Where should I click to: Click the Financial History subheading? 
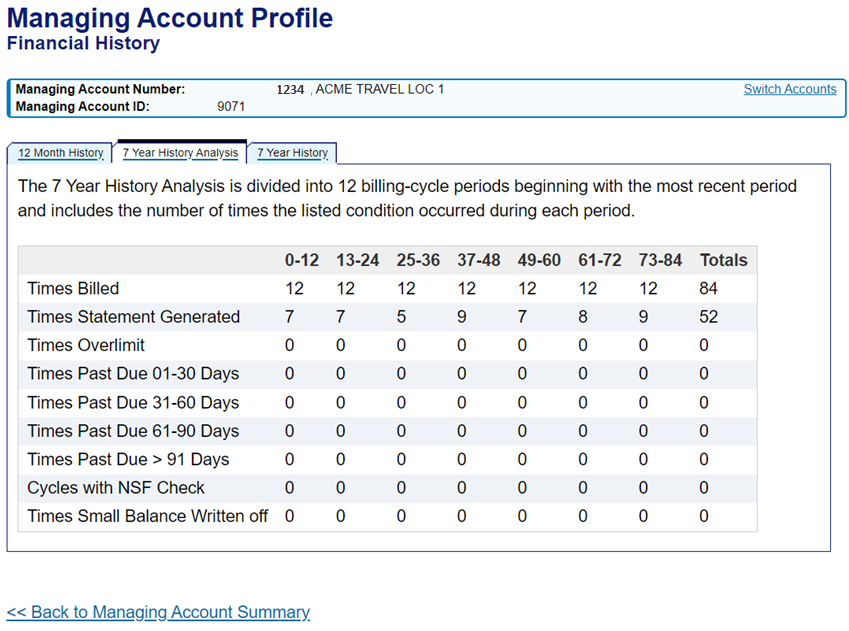pyautogui.click(x=83, y=43)
